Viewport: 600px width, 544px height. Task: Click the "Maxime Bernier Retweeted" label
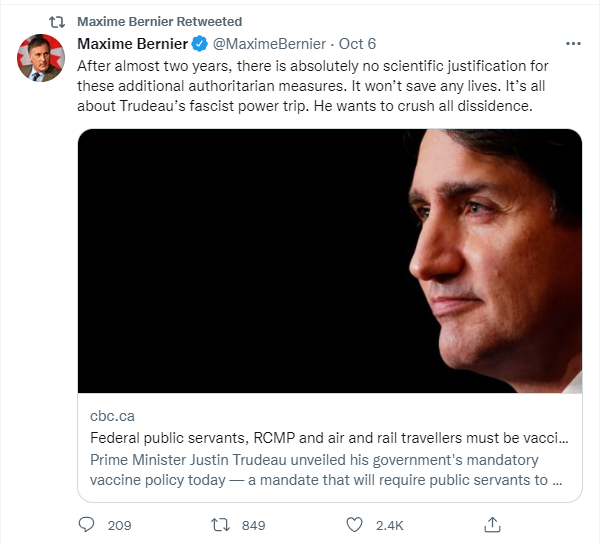tap(159, 22)
